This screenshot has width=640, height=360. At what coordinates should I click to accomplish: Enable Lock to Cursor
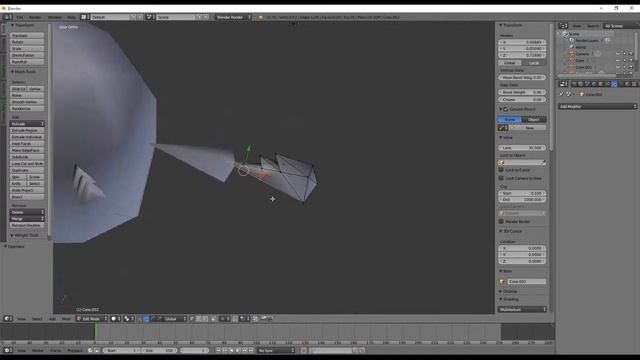[x=501, y=170]
